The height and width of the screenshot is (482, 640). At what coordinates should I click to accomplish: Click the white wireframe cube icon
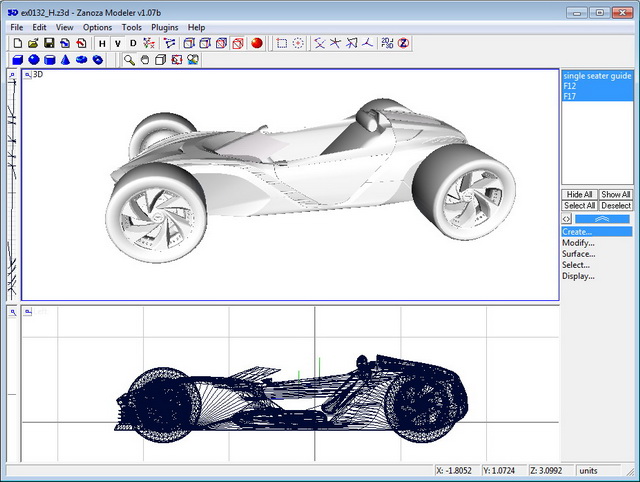[160, 60]
